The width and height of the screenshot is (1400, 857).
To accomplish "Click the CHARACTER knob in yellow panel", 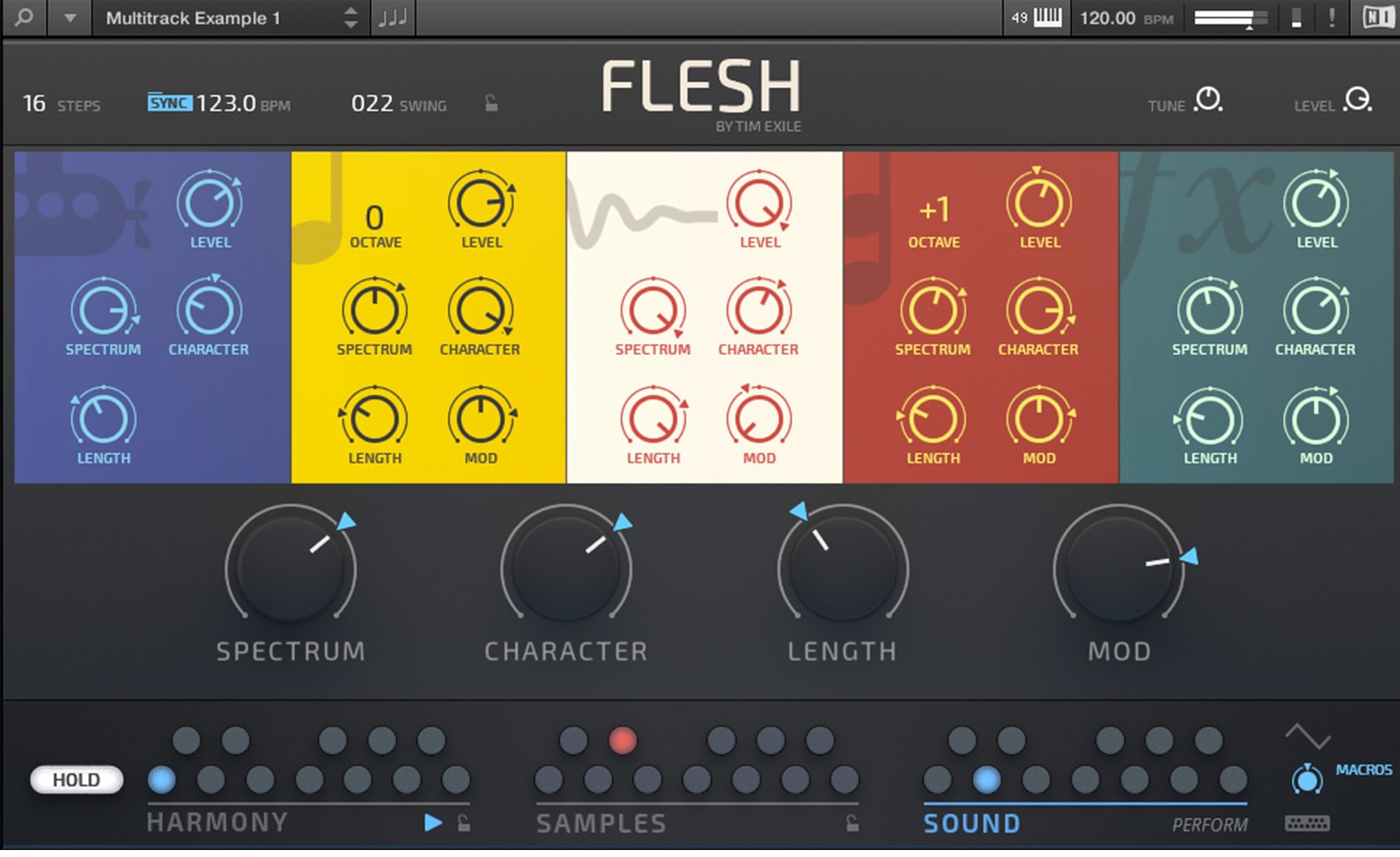I will click(x=481, y=309).
